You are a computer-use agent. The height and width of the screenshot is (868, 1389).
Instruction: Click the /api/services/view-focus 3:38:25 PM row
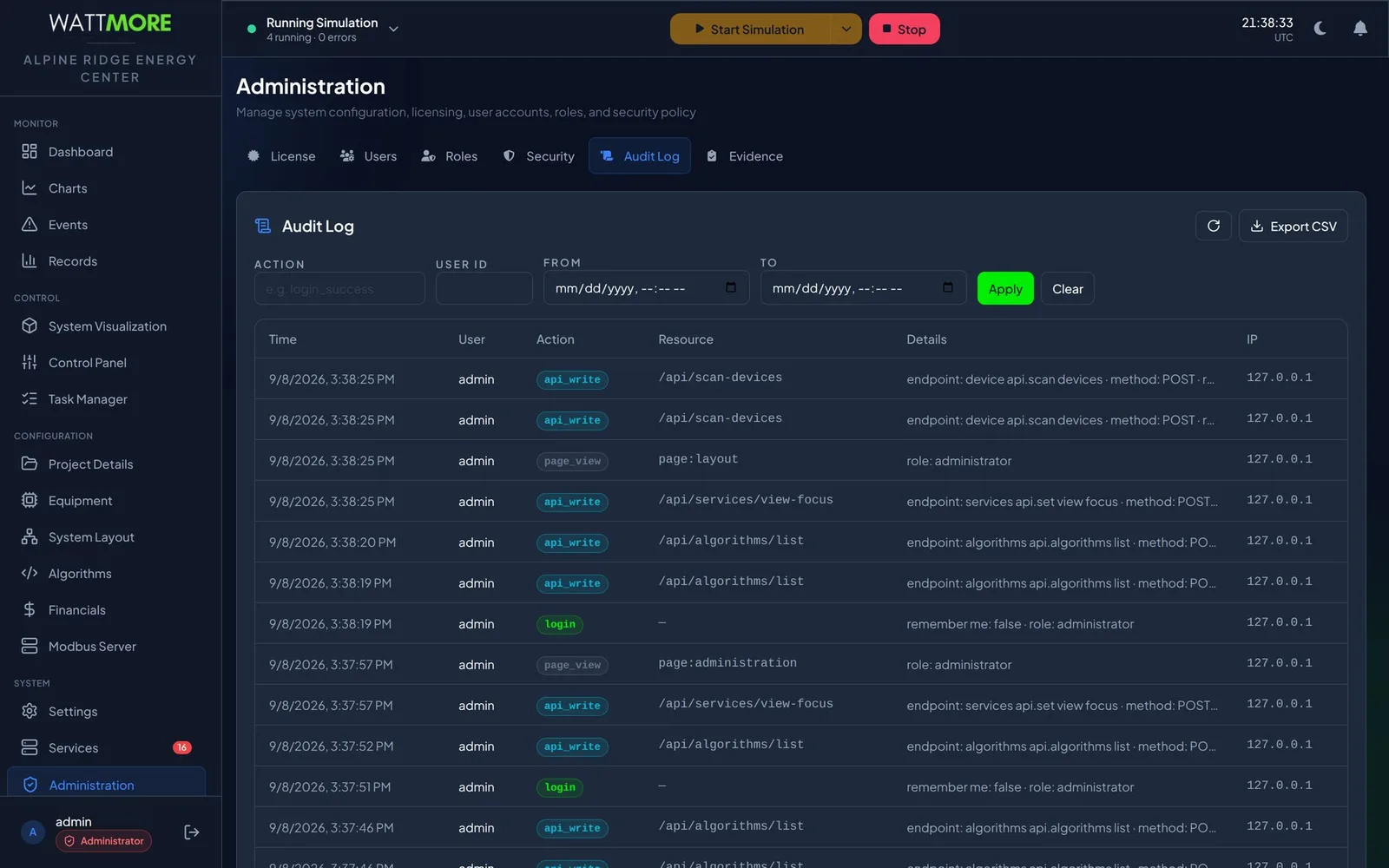coord(800,501)
